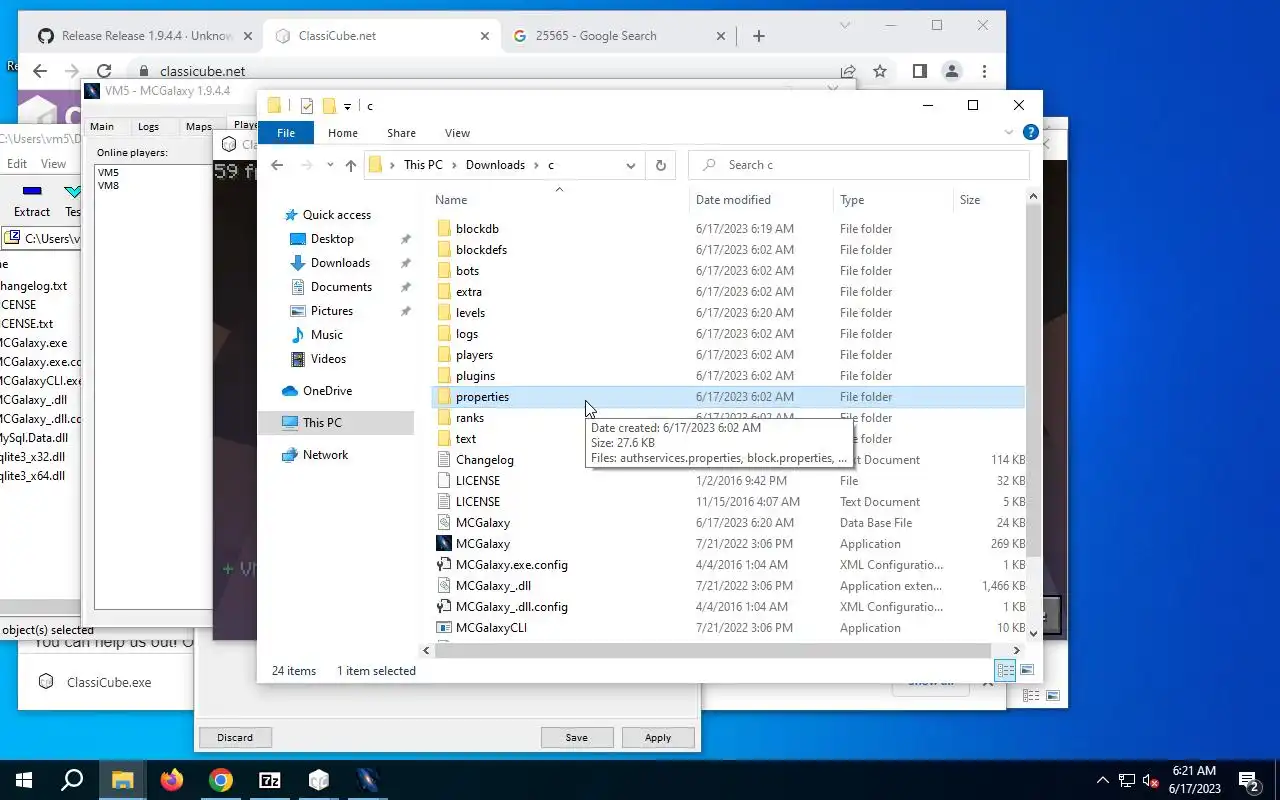This screenshot has height=800, width=1280.
Task: Select player VM8 in MCGalaxy list
Action: (x=108, y=185)
